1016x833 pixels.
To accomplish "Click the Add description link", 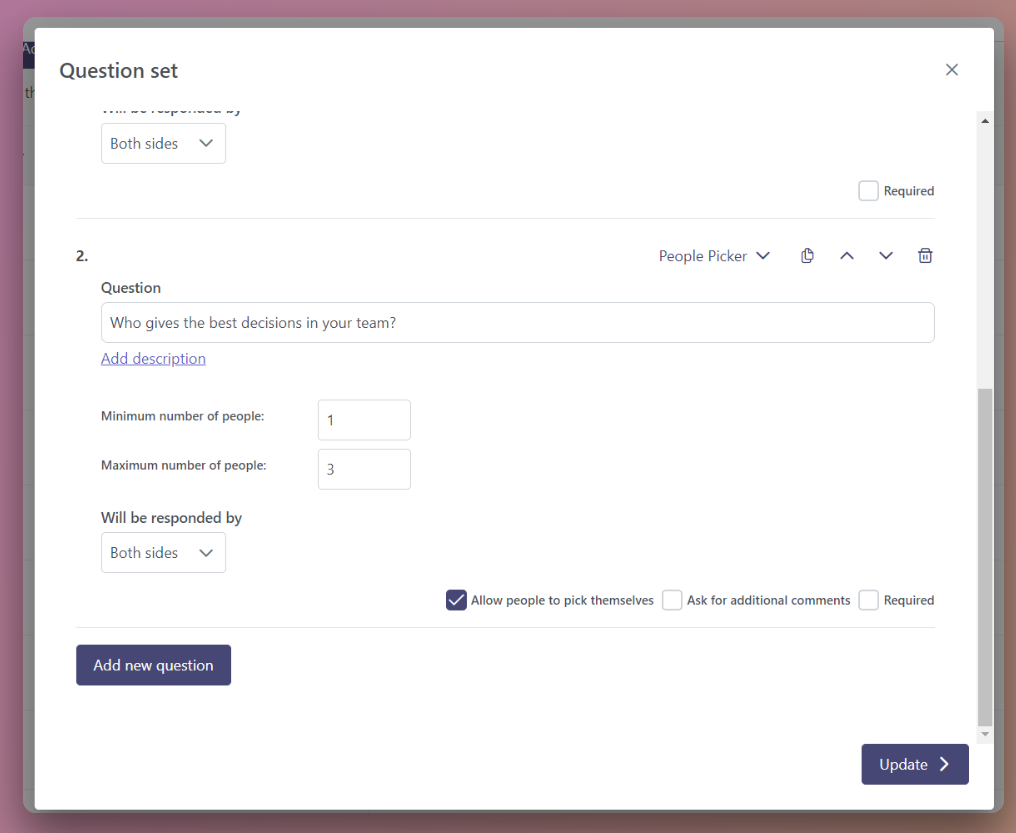I will [x=153, y=358].
